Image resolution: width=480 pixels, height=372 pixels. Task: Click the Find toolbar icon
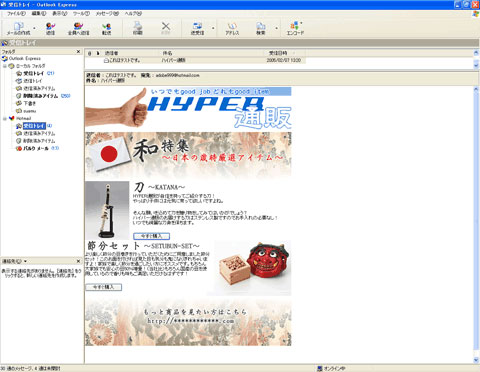click(x=261, y=28)
